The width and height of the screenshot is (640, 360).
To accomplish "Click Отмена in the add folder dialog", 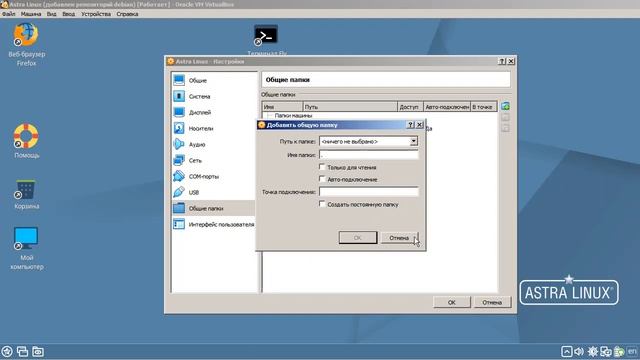I will [x=400, y=238].
